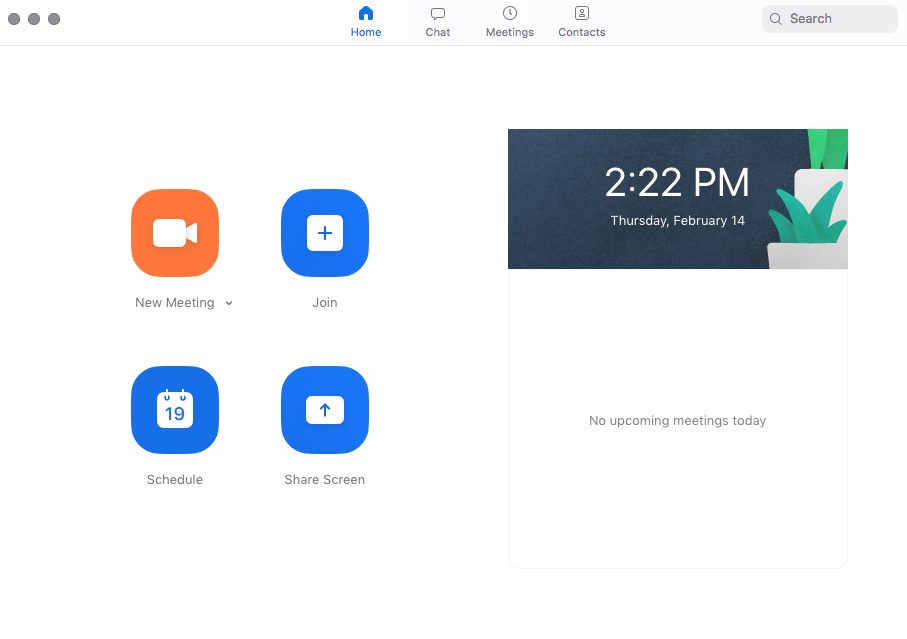Click the 'New Meeting' text label
The width and height of the screenshot is (907, 639).
click(175, 303)
